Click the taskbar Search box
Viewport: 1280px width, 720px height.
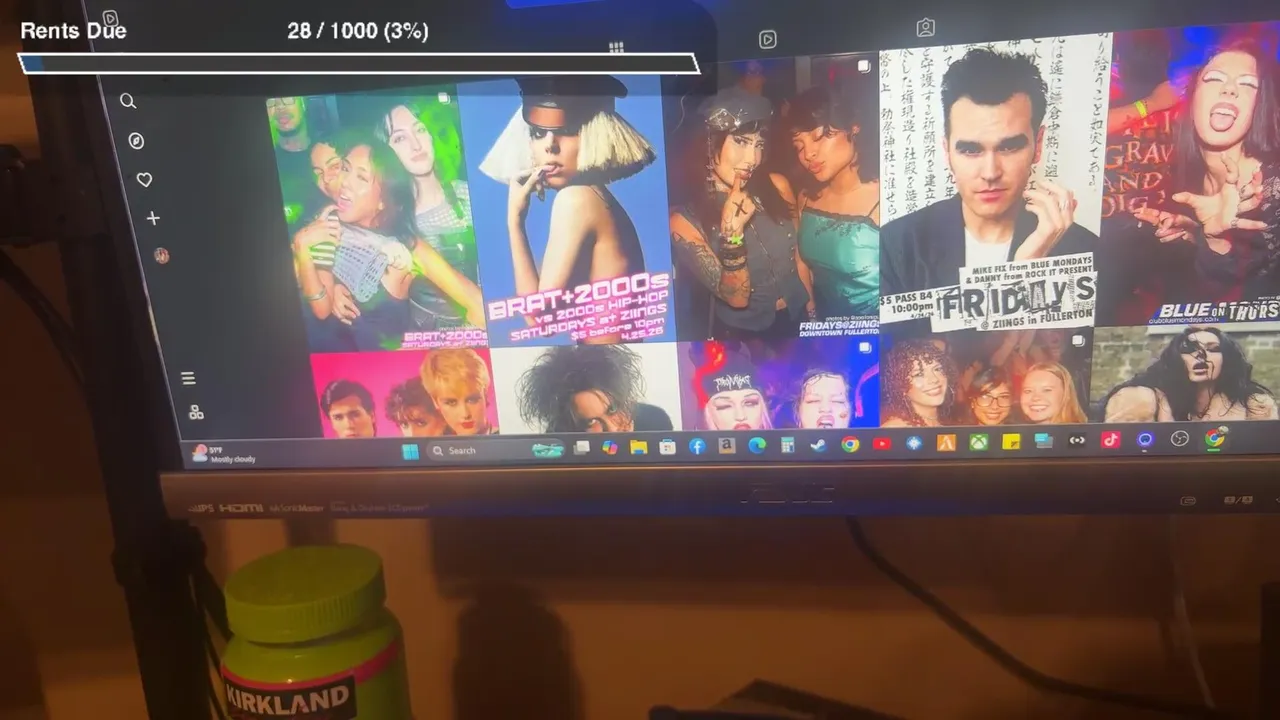point(498,450)
